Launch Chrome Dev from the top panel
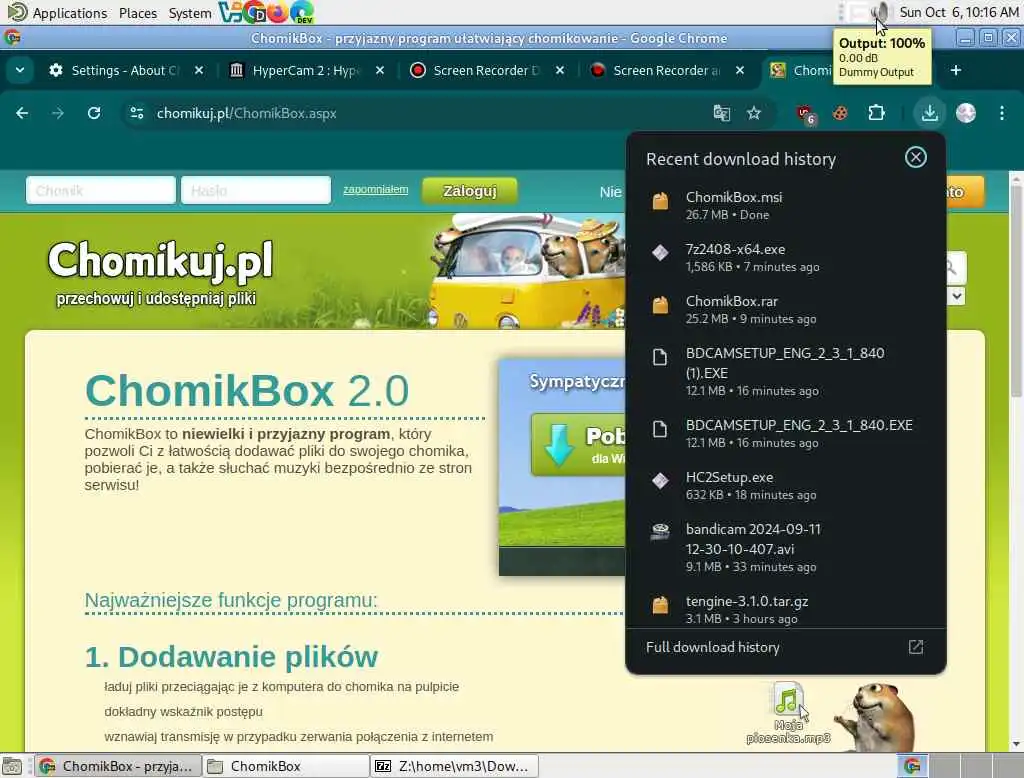The width and height of the screenshot is (1024, 778). (x=253, y=12)
